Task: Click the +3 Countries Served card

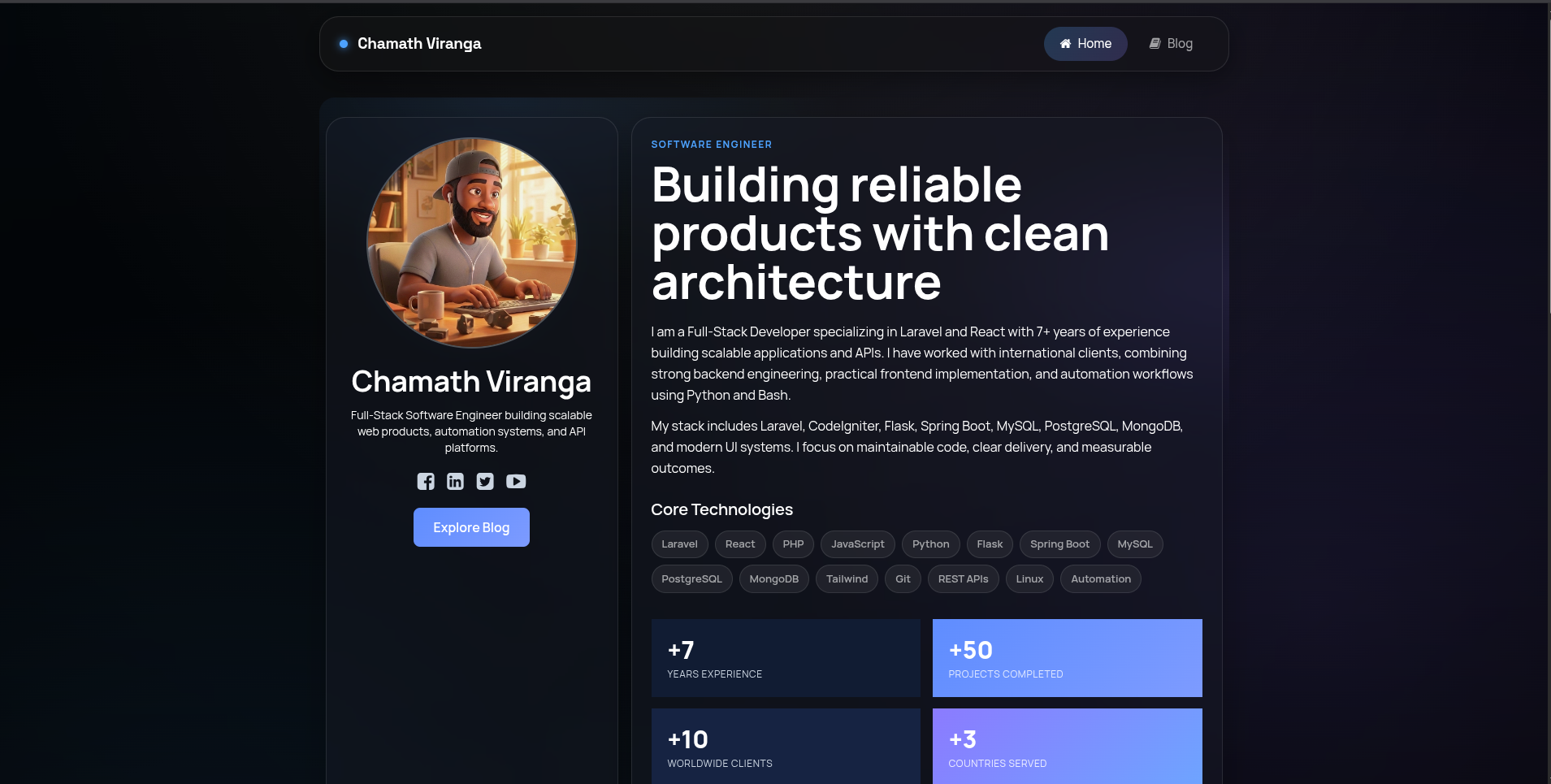Action: [1067, 746]
